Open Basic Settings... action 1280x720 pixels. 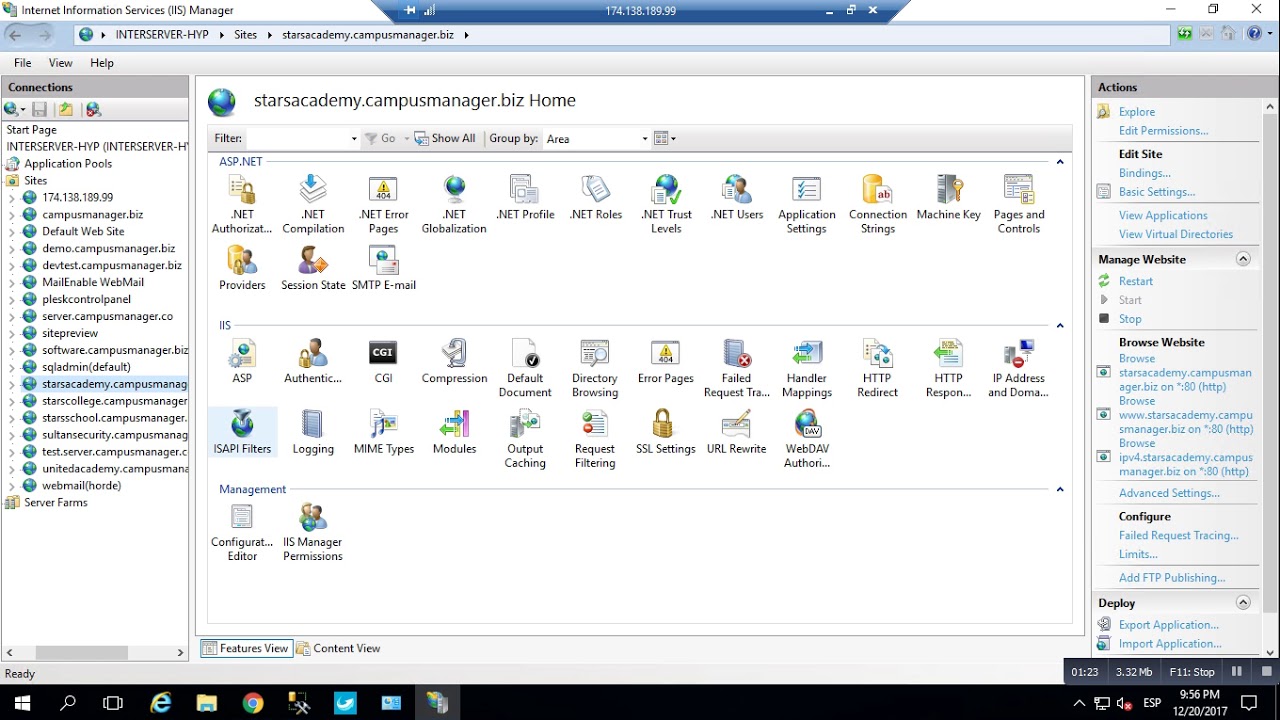click(1157, 192)
